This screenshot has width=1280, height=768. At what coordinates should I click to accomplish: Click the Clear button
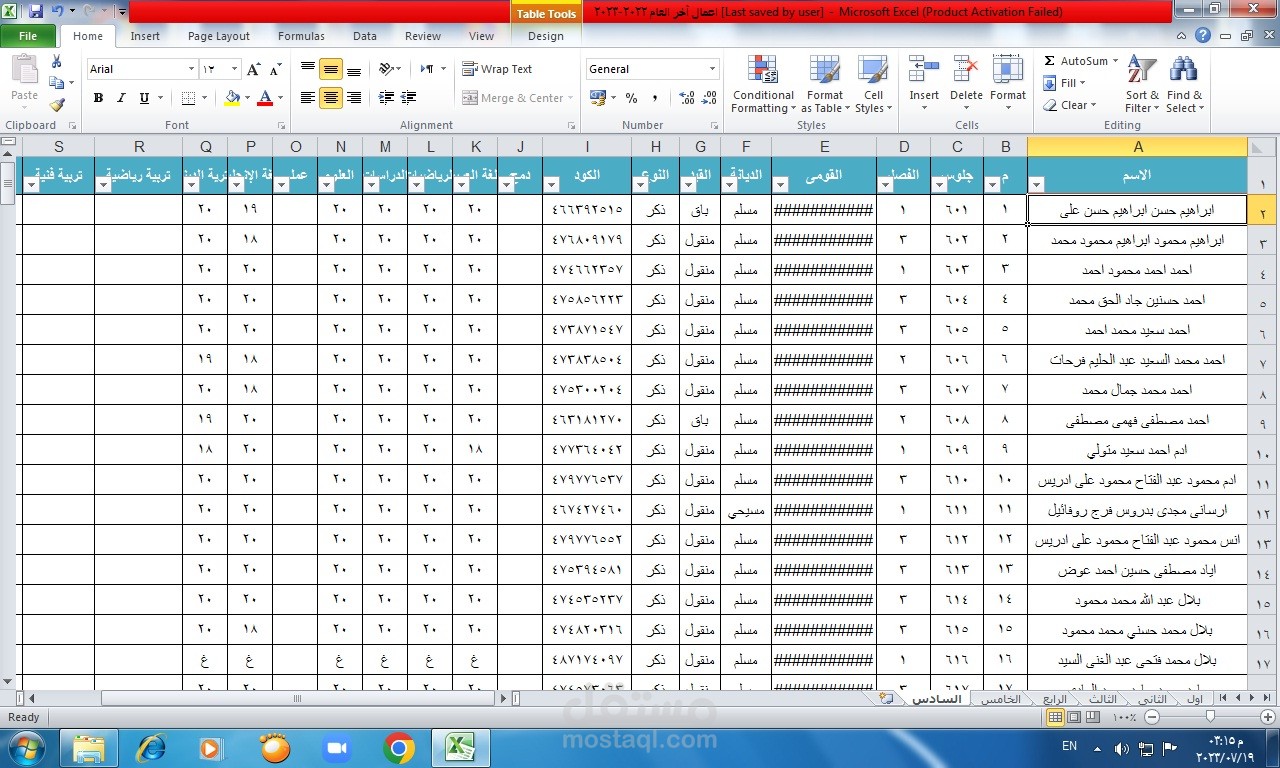[x=1069, y=105]
